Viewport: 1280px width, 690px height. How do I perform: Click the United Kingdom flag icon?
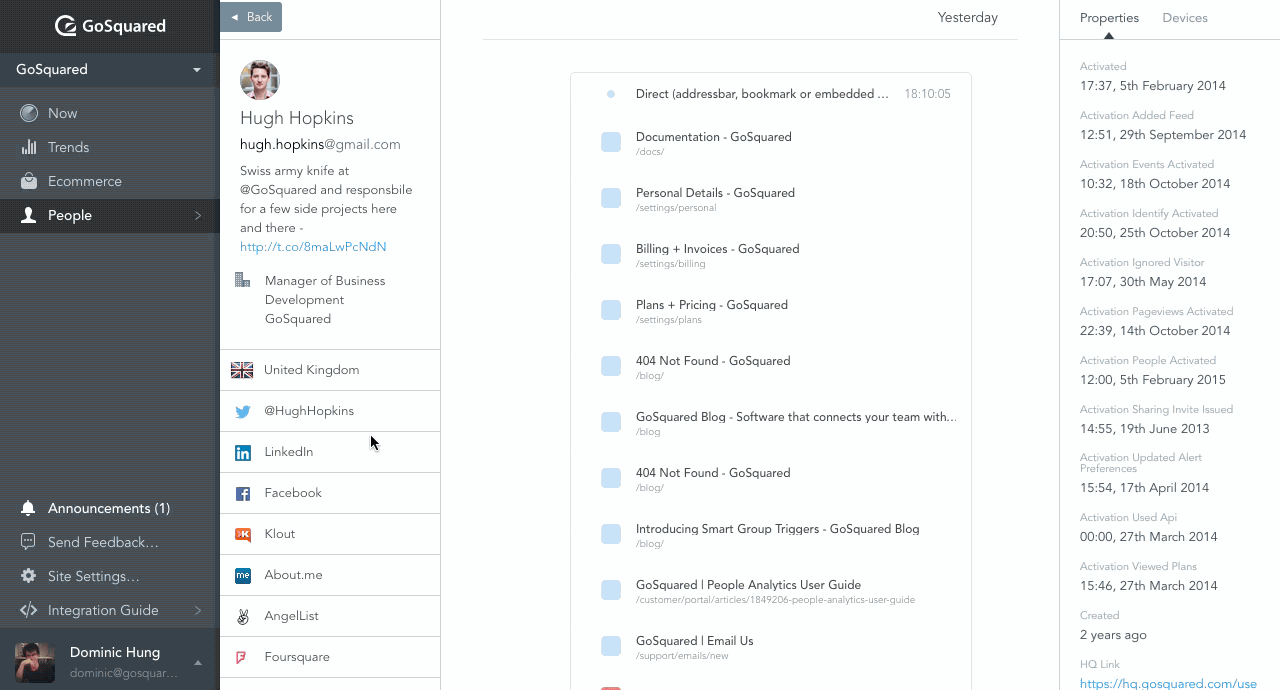[242, 370]
